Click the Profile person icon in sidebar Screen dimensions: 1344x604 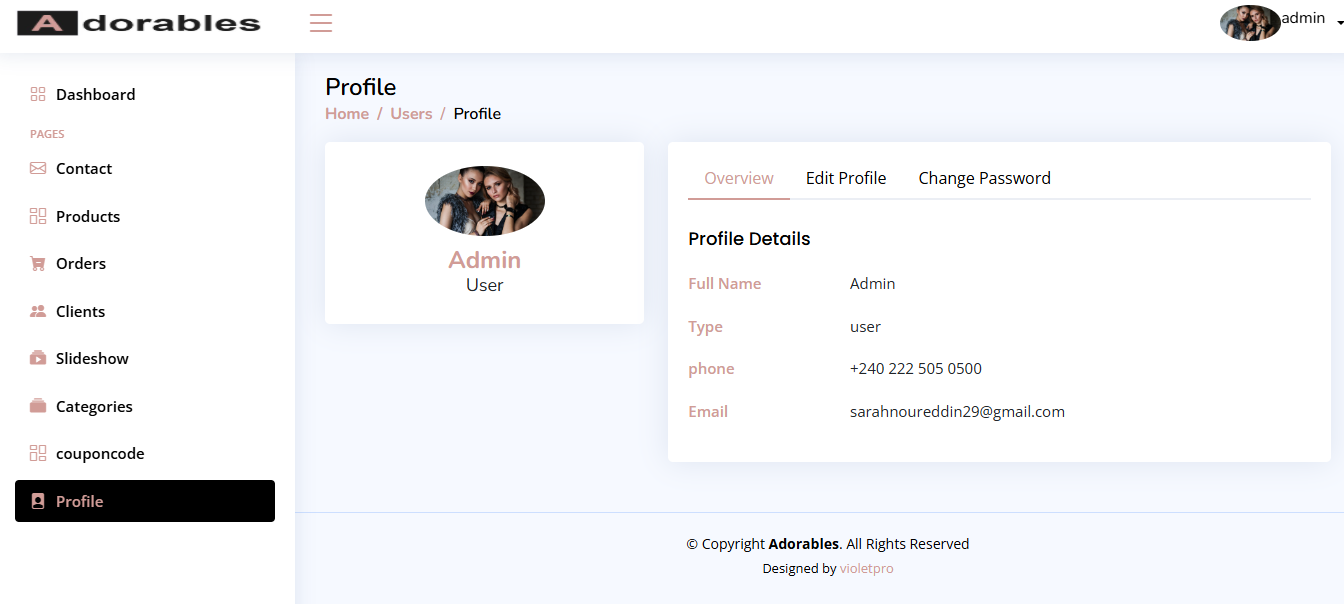pyautogui.click(x=38, y=501)
